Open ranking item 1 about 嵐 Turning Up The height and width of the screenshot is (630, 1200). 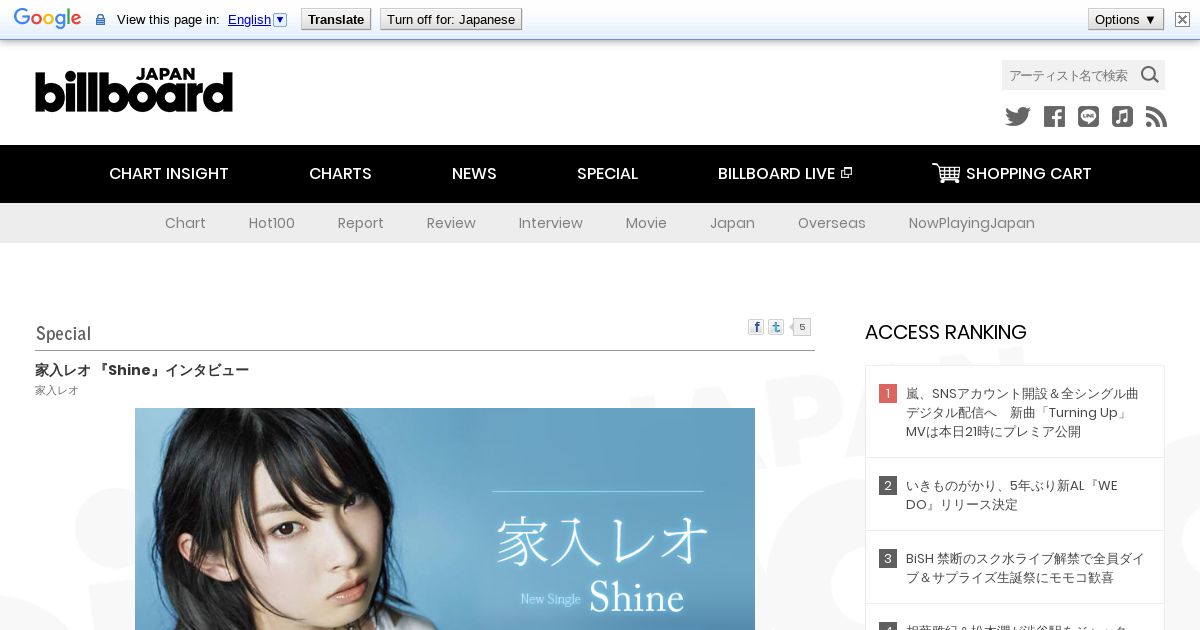[x=1022, y=412]
